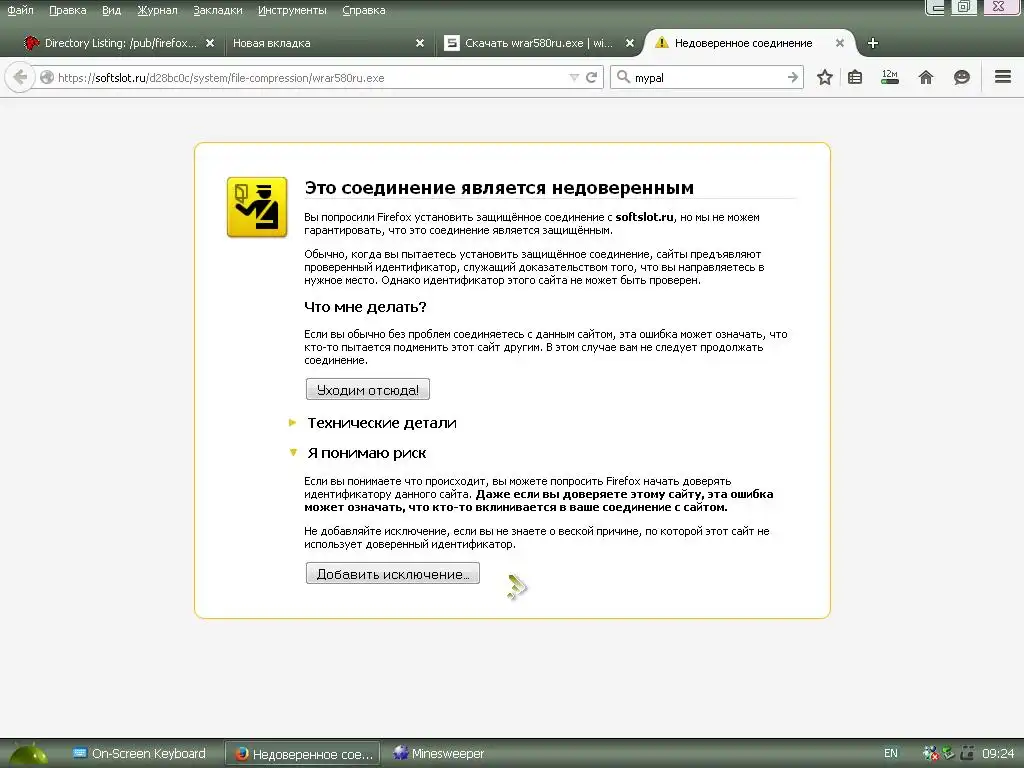Click the heading Это соединение является недоверенным
The height and width of the screenshot is (768, 1024).
tap(499, 188)
